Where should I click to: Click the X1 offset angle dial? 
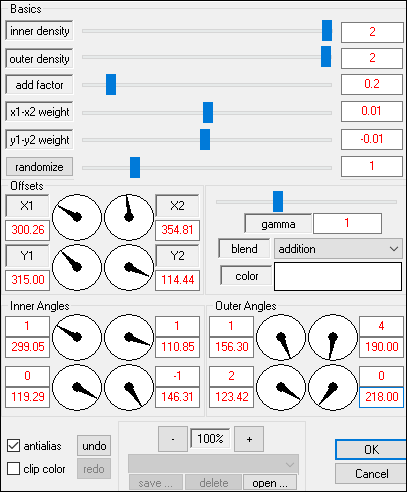click(77, 217)
